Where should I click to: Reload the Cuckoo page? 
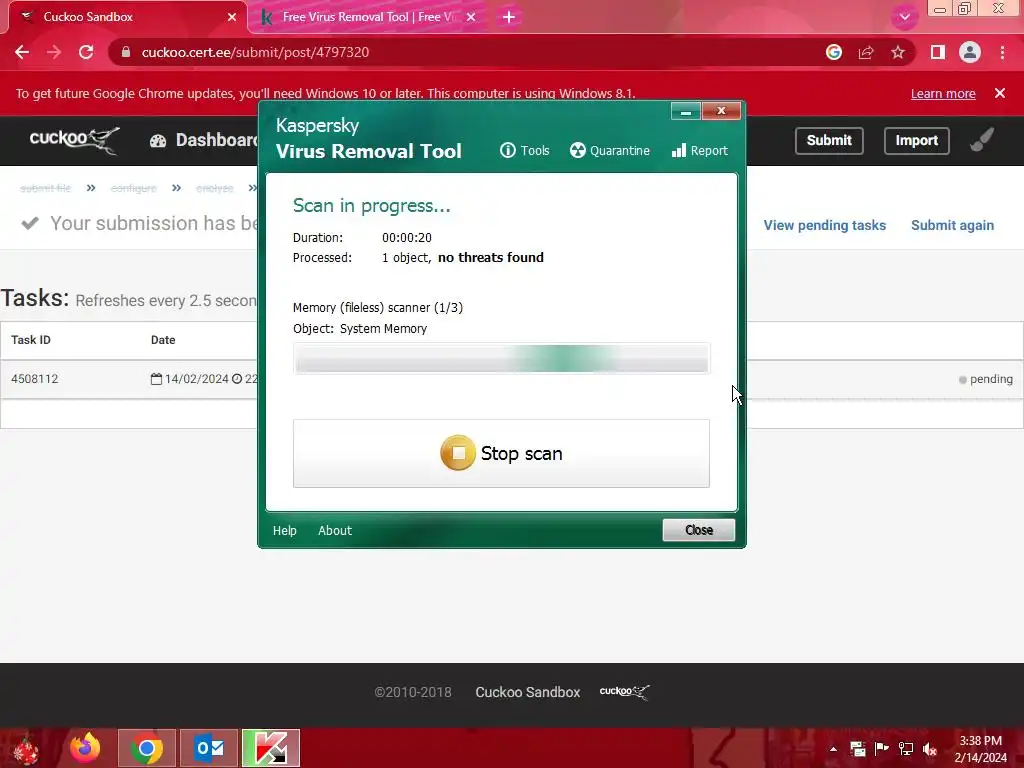(86, 52)
